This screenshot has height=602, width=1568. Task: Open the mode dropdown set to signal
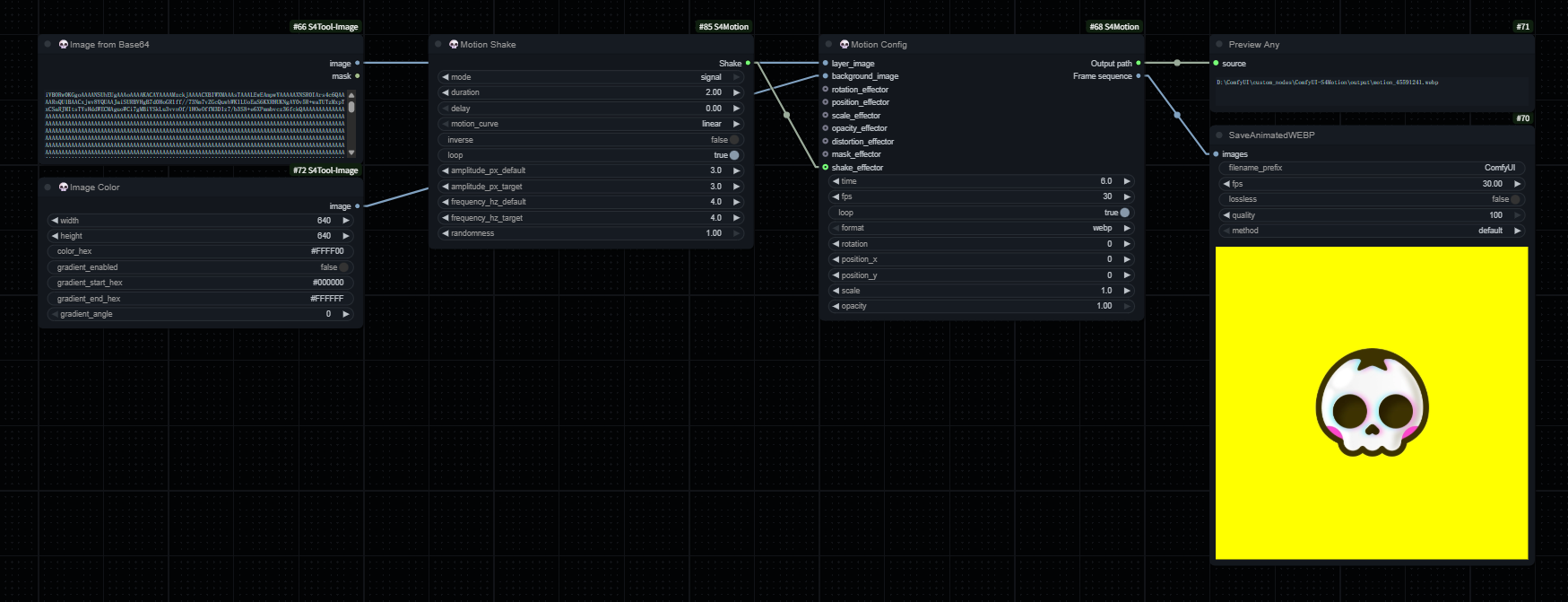click(x=592, y=77)
